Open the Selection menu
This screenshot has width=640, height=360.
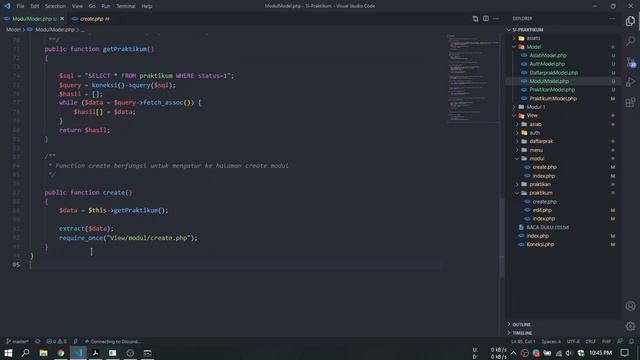coord(55,6)
